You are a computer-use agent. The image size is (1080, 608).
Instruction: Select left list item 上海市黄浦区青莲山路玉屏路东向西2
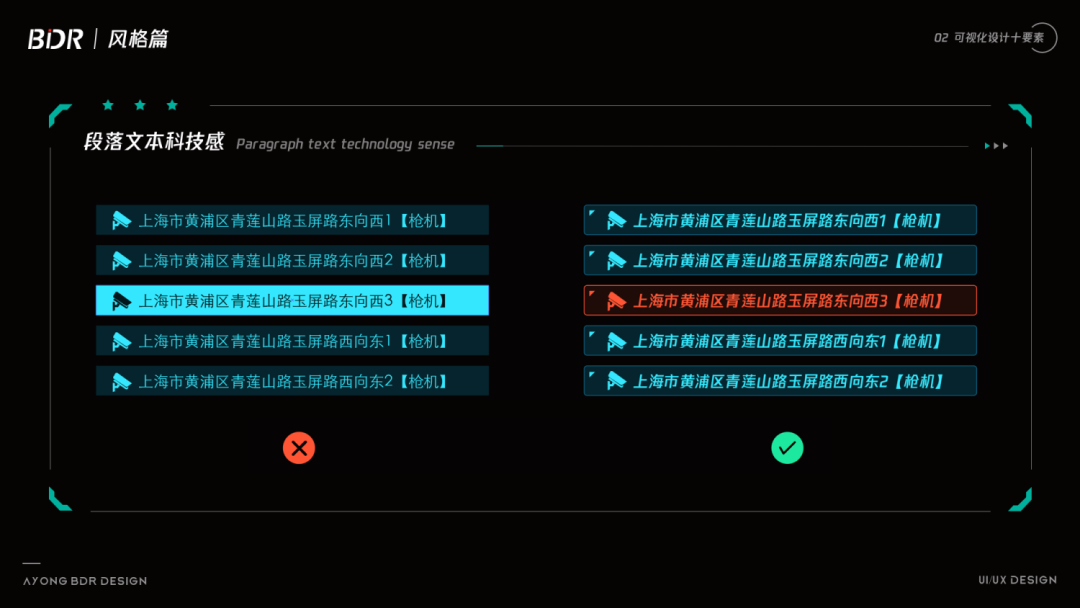pyautogui.click(x=292, y=260)
